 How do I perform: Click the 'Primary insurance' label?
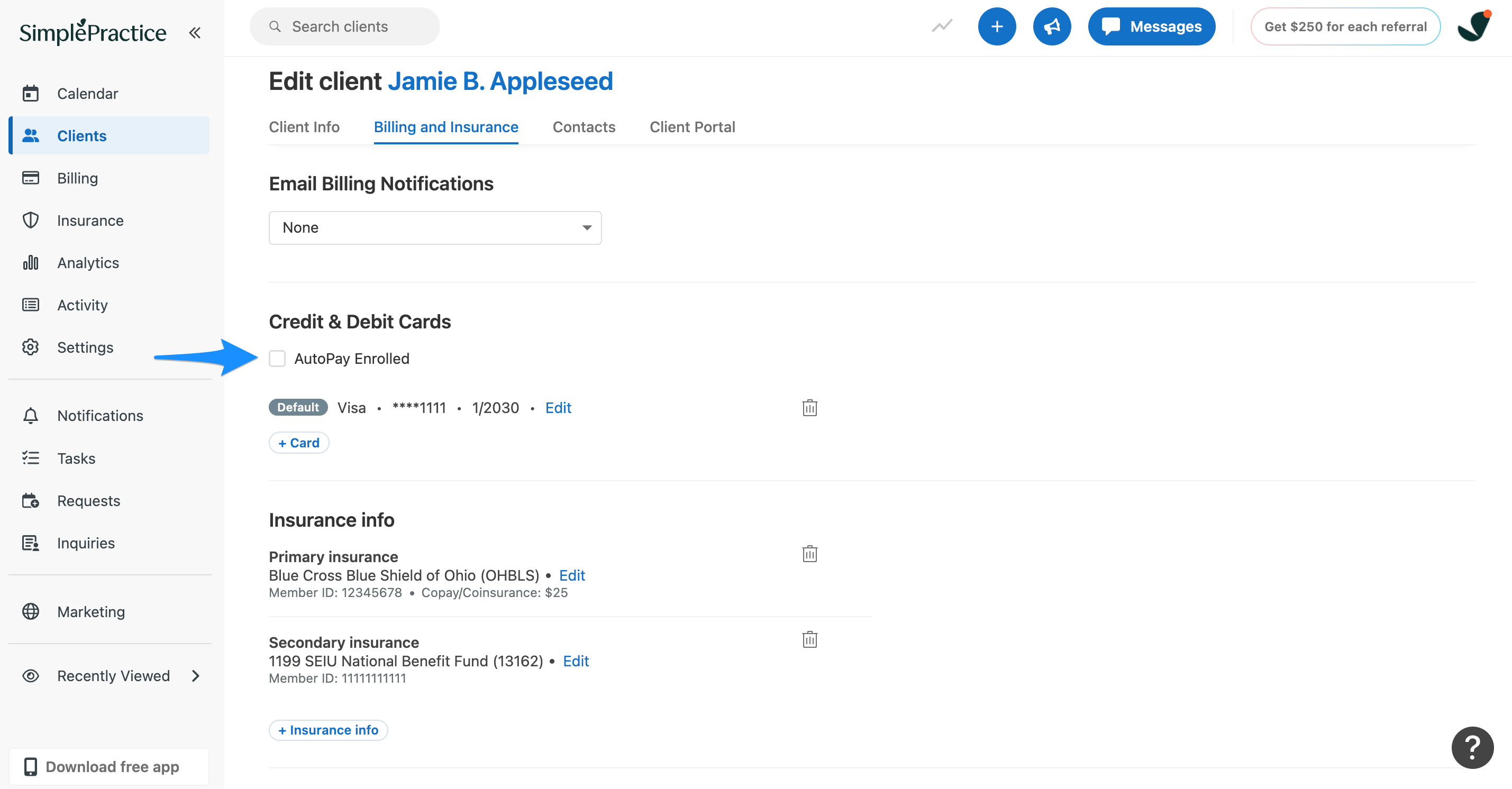coord(333,557)
